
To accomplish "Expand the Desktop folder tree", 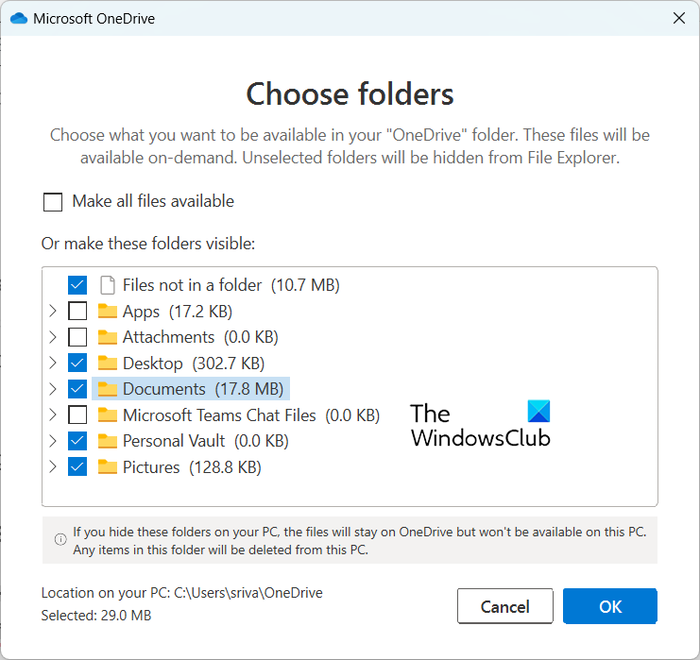I will point(53,363).
